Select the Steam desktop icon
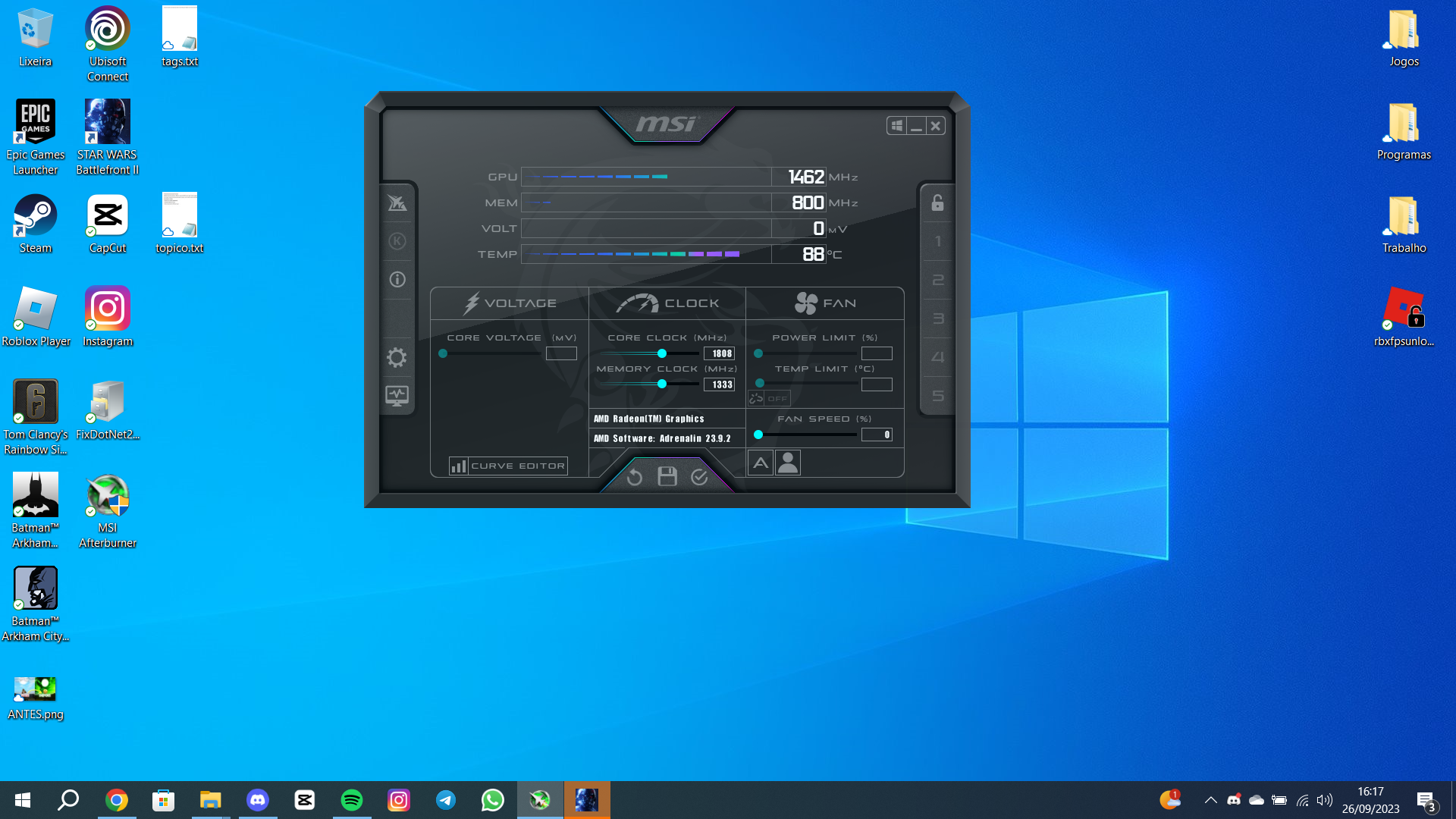Screen dimensions: 1456x819 point(36,224)
